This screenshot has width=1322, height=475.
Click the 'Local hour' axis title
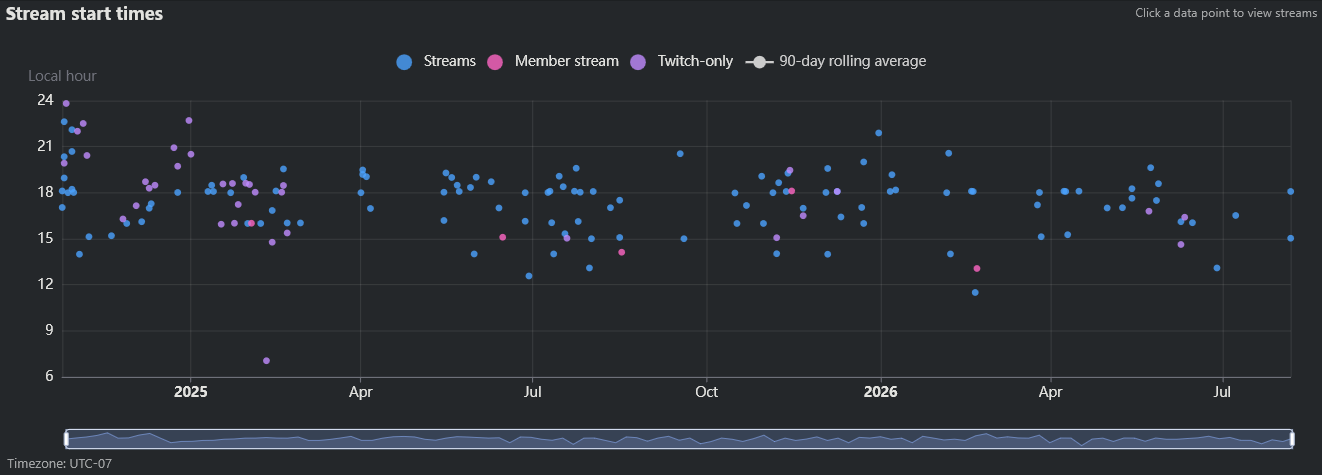coord(62,76)
